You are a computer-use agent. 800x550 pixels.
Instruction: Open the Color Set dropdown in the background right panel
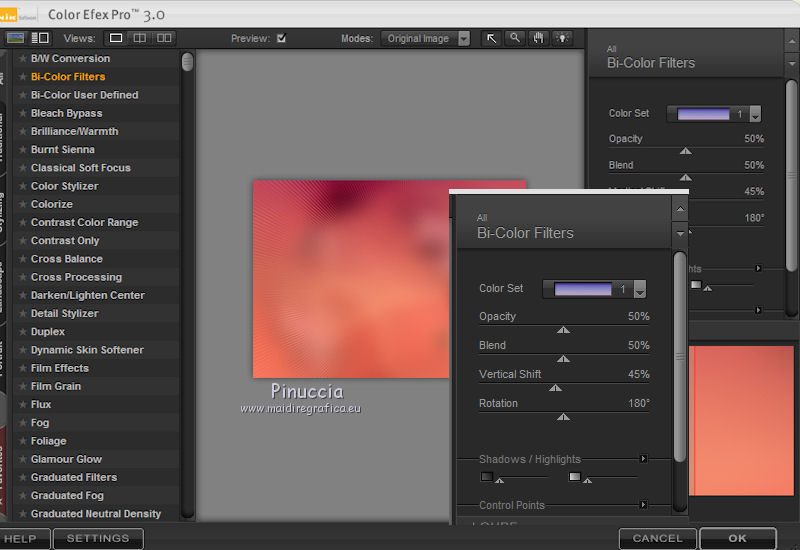pyautogui.click(x=756, y=114)
